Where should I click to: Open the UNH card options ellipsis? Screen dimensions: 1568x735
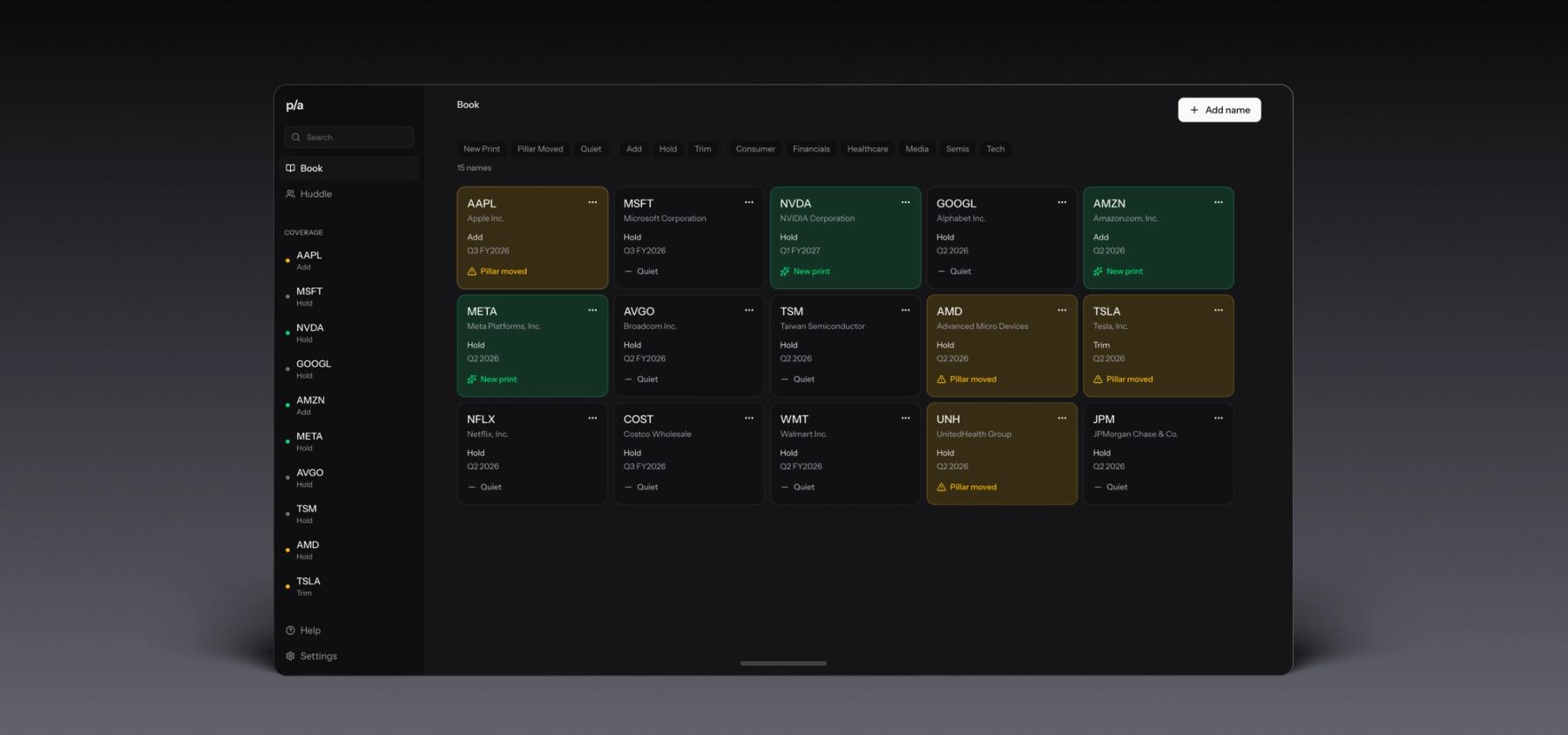pyautogui.click(x=1062, y=418)
